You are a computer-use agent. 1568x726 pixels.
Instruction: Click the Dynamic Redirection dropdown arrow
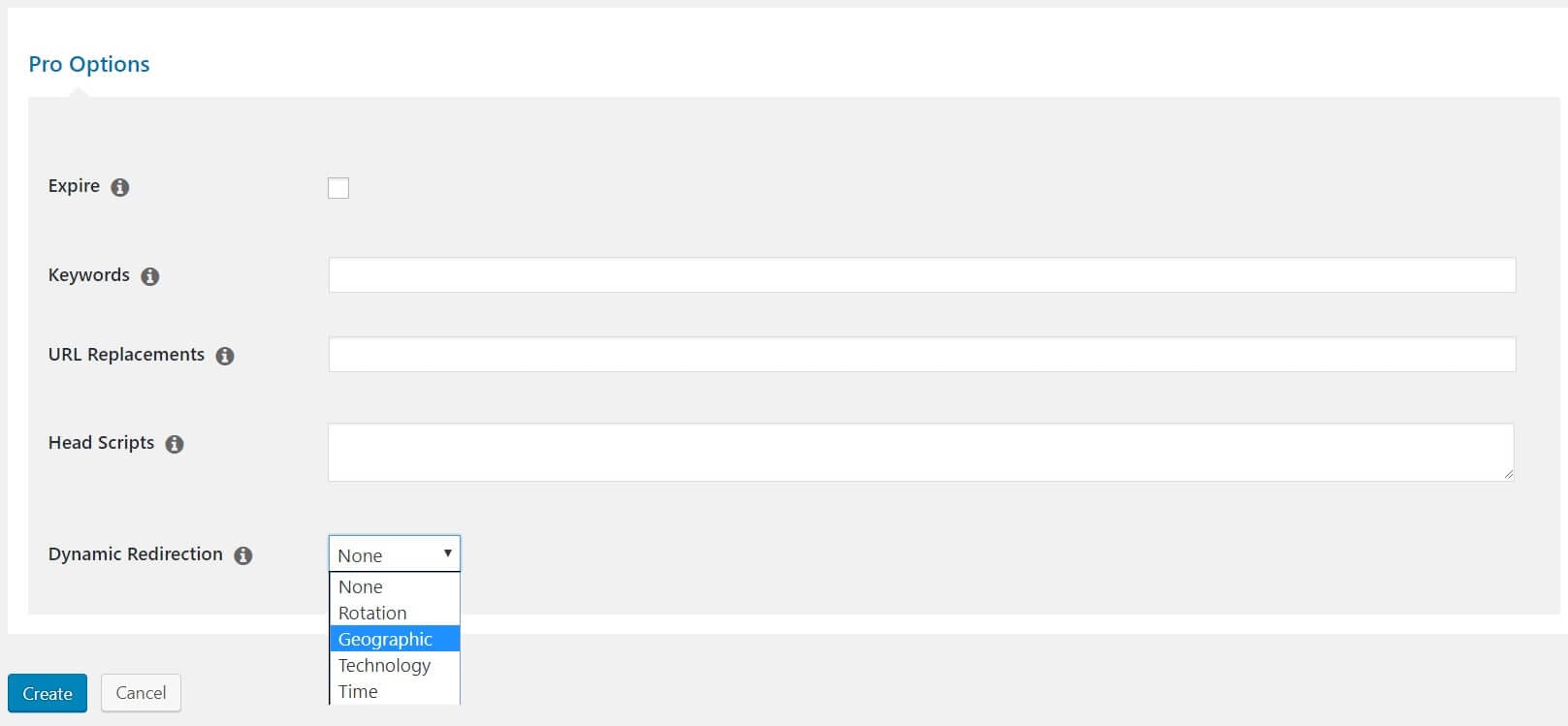click(447, 553)
